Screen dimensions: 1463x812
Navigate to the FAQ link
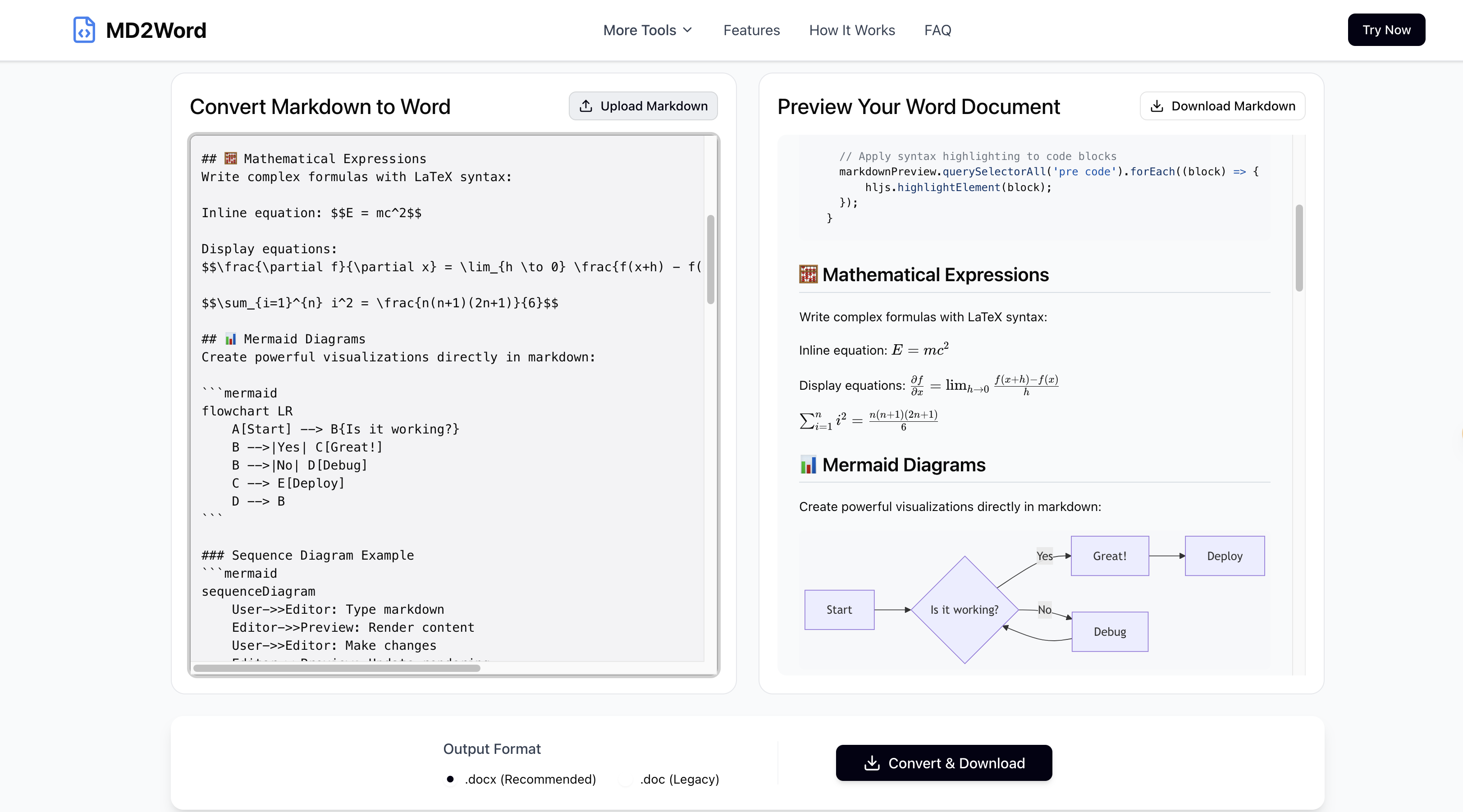pyautogui.click(x=937, y=30)
